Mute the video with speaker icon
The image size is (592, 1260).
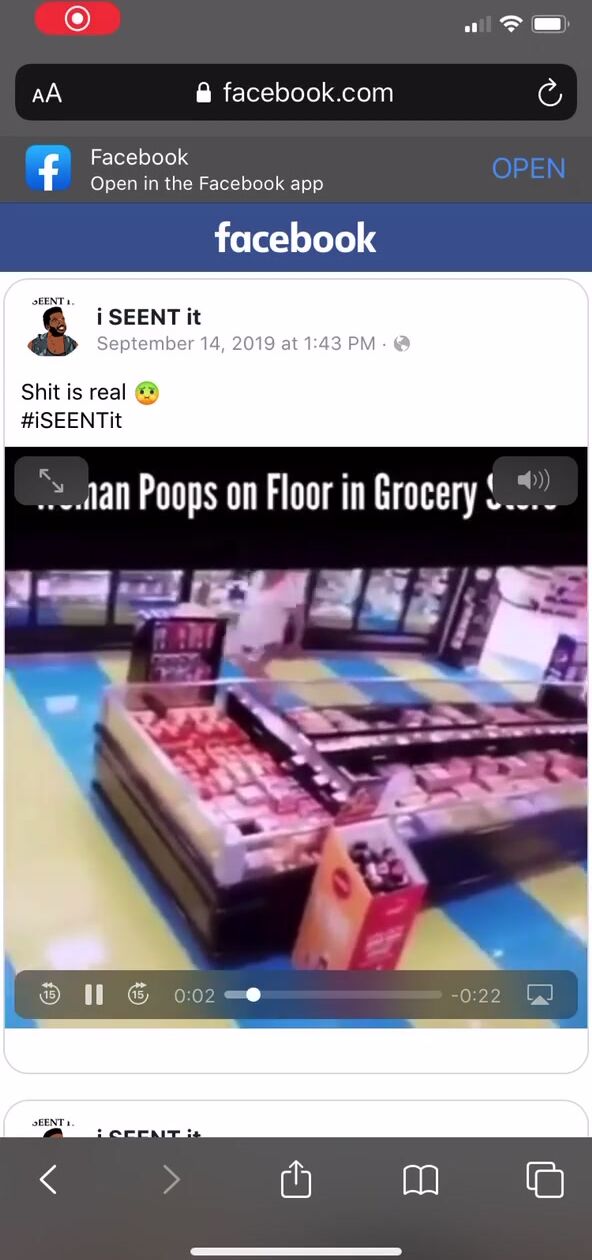534,481
